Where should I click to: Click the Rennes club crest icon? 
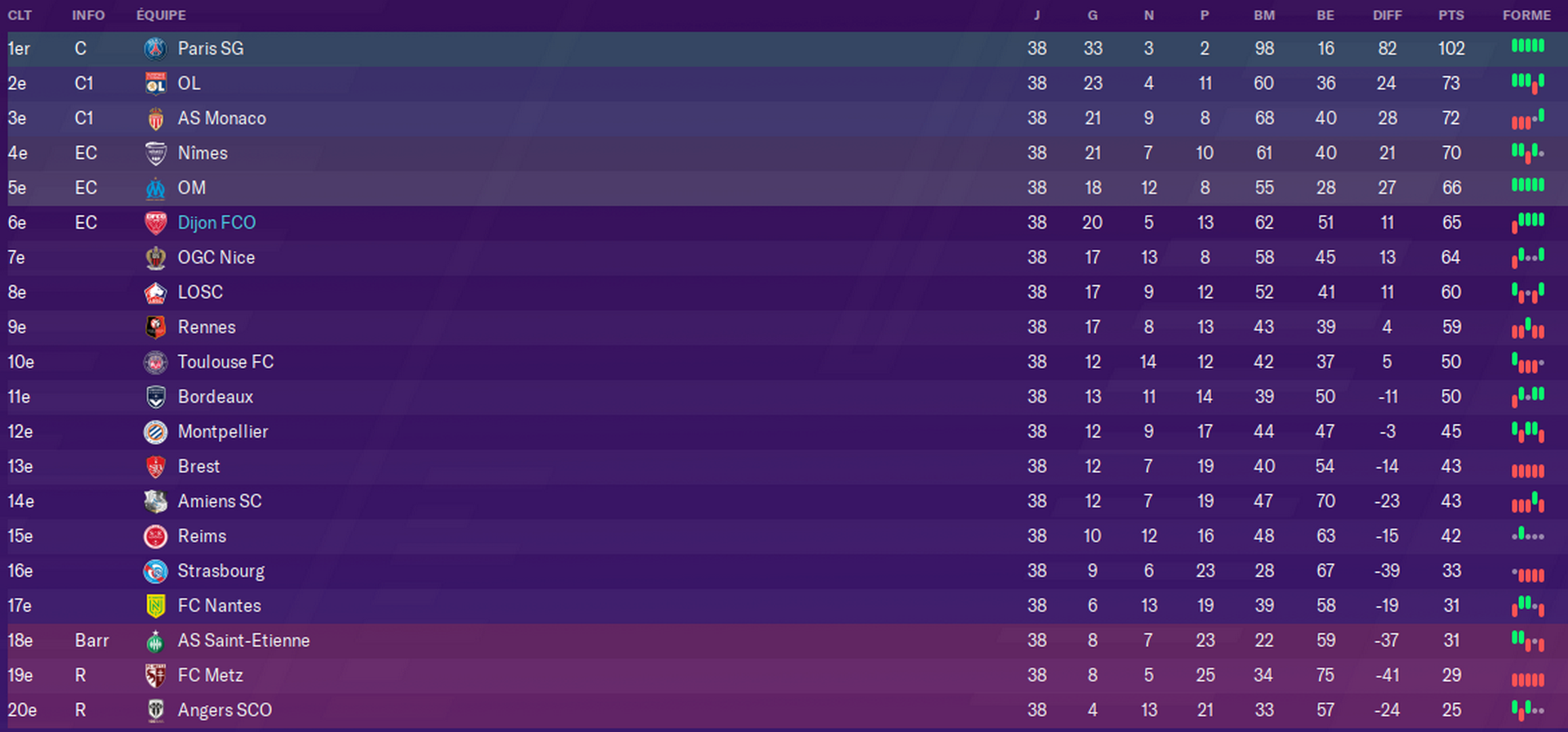tap(155, 328)
